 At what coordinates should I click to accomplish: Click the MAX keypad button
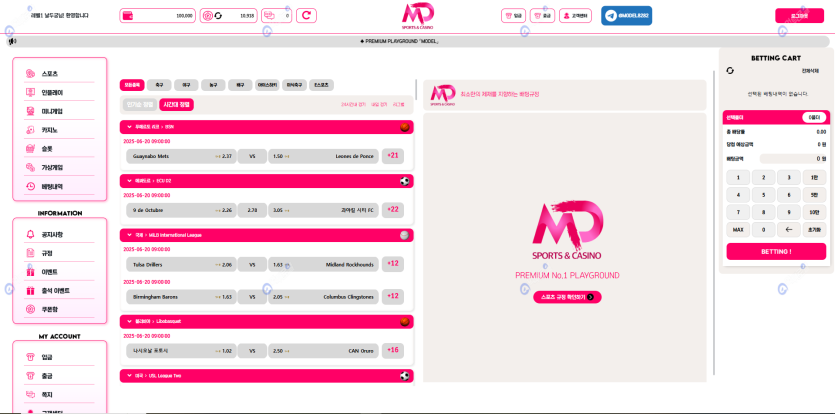pyautogui.click(x=738, y=230)
